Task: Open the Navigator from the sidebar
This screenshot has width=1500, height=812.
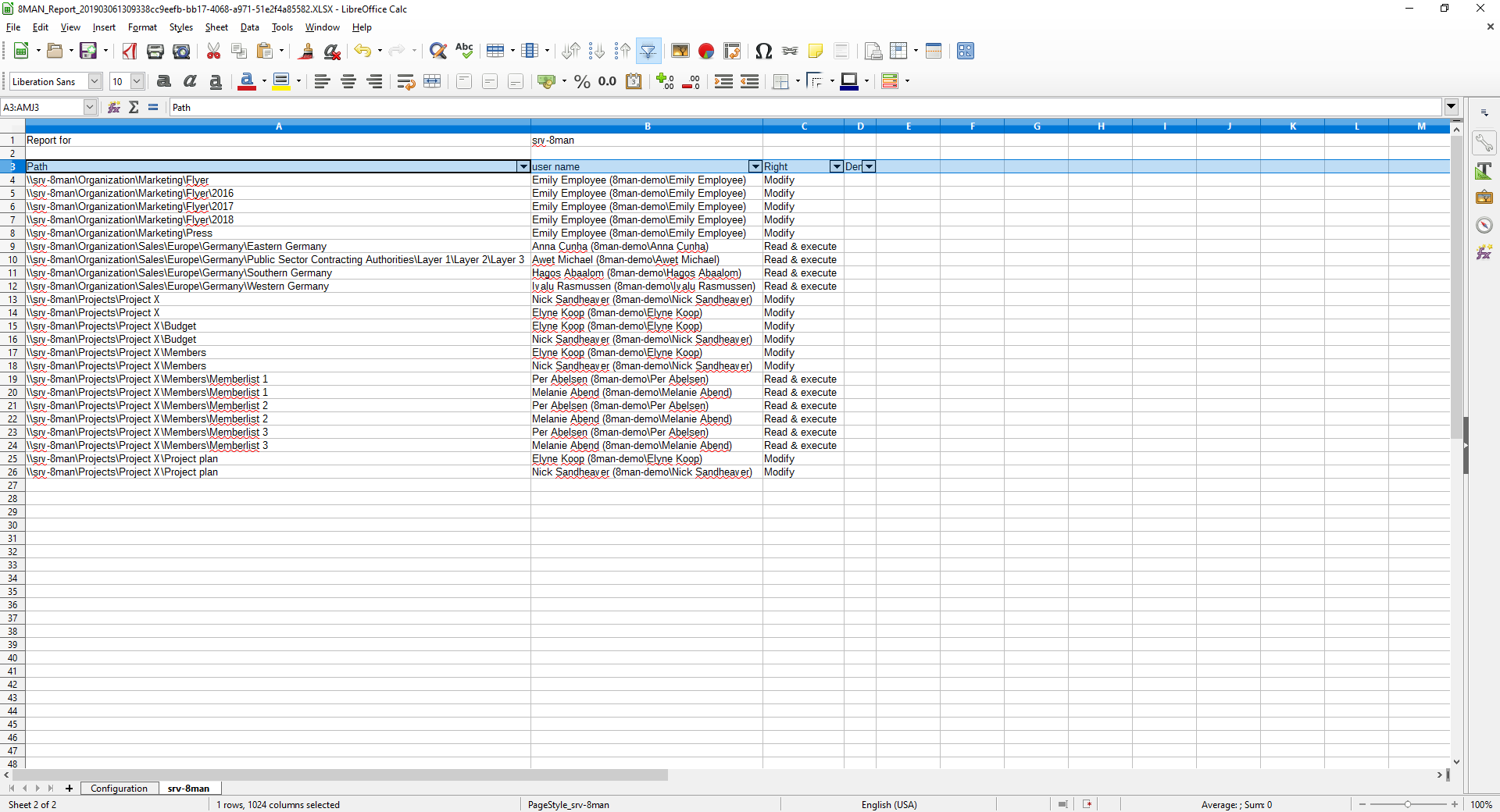Action: 1484,224
